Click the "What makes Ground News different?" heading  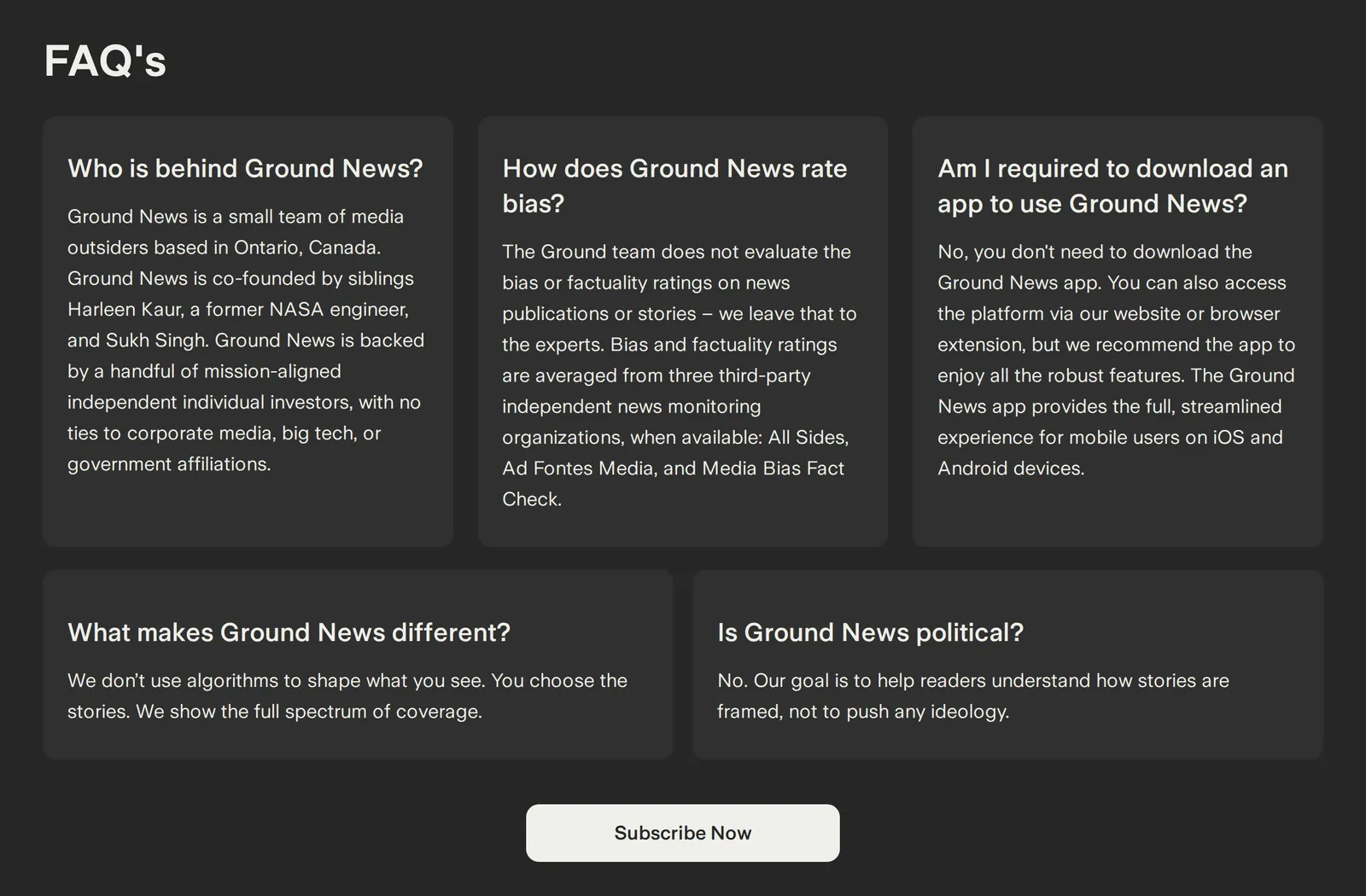click(x=289, y=632)
